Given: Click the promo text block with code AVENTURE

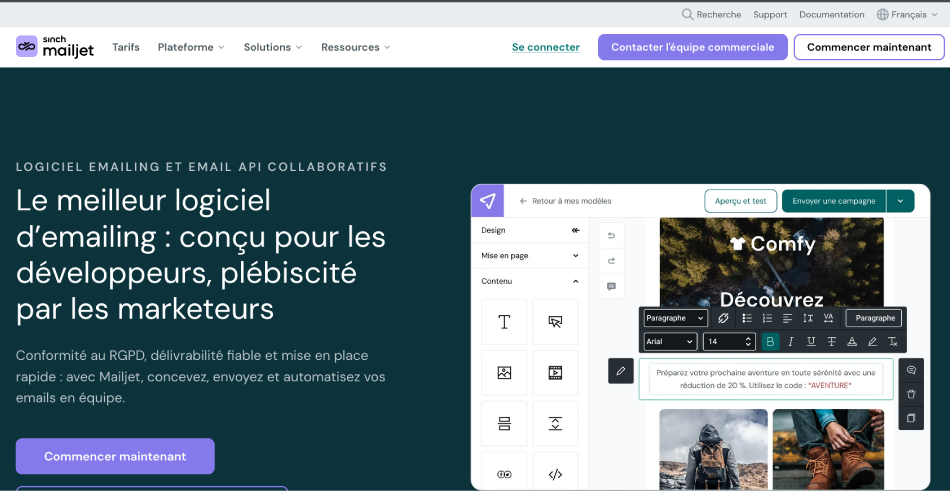Looking at the screenshot, I should click(766, 379).
